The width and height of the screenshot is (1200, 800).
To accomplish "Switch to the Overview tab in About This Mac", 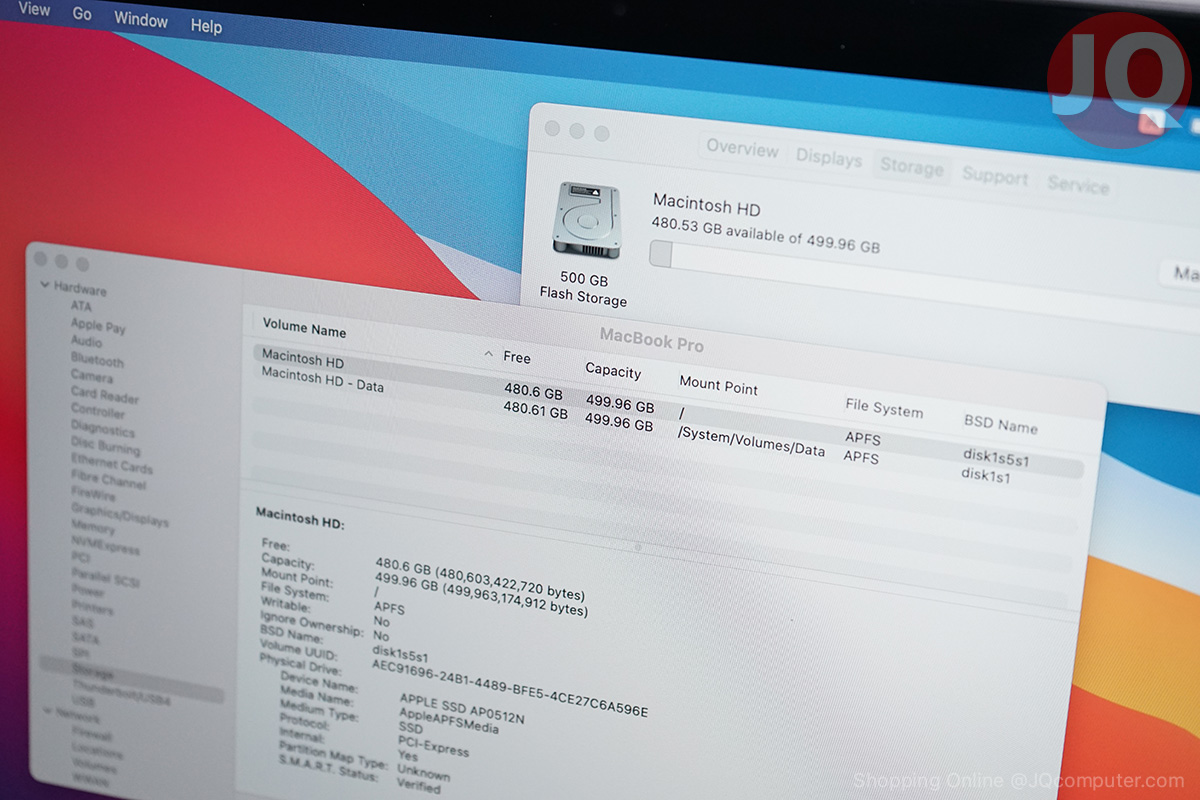I will click(742, 148).
